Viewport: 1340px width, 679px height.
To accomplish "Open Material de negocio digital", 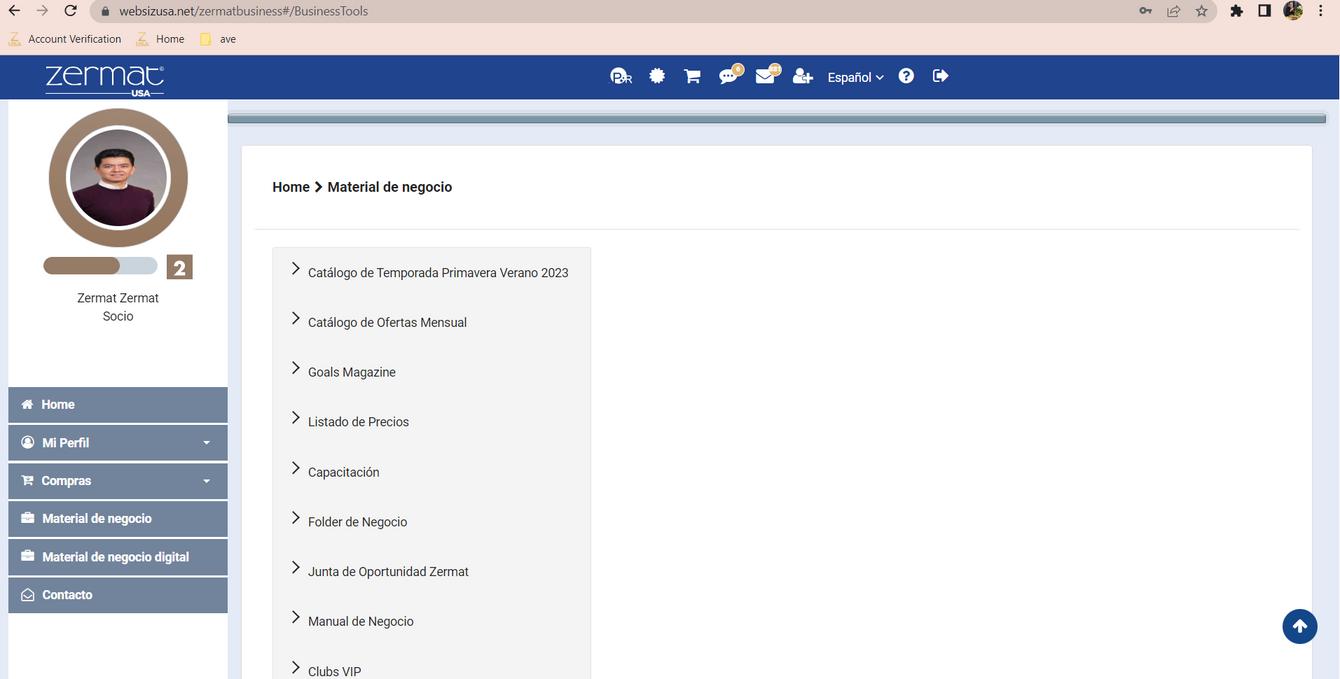I will point(118,557).
